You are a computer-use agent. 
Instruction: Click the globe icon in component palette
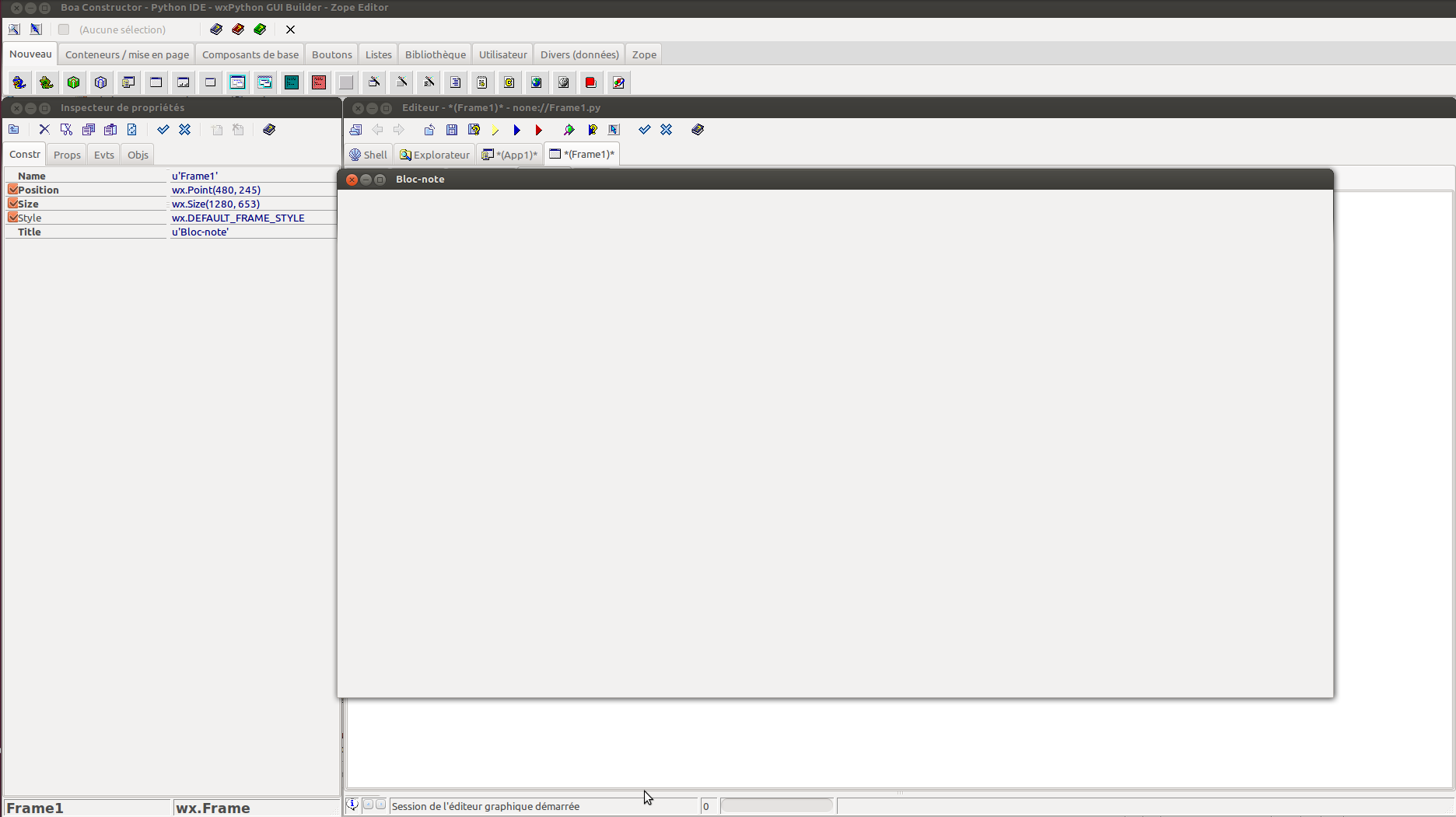537,82
